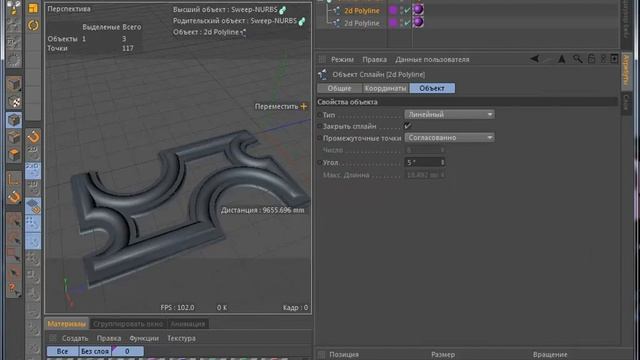Click the question mark arrow tool icon

(x=14, y=290)
